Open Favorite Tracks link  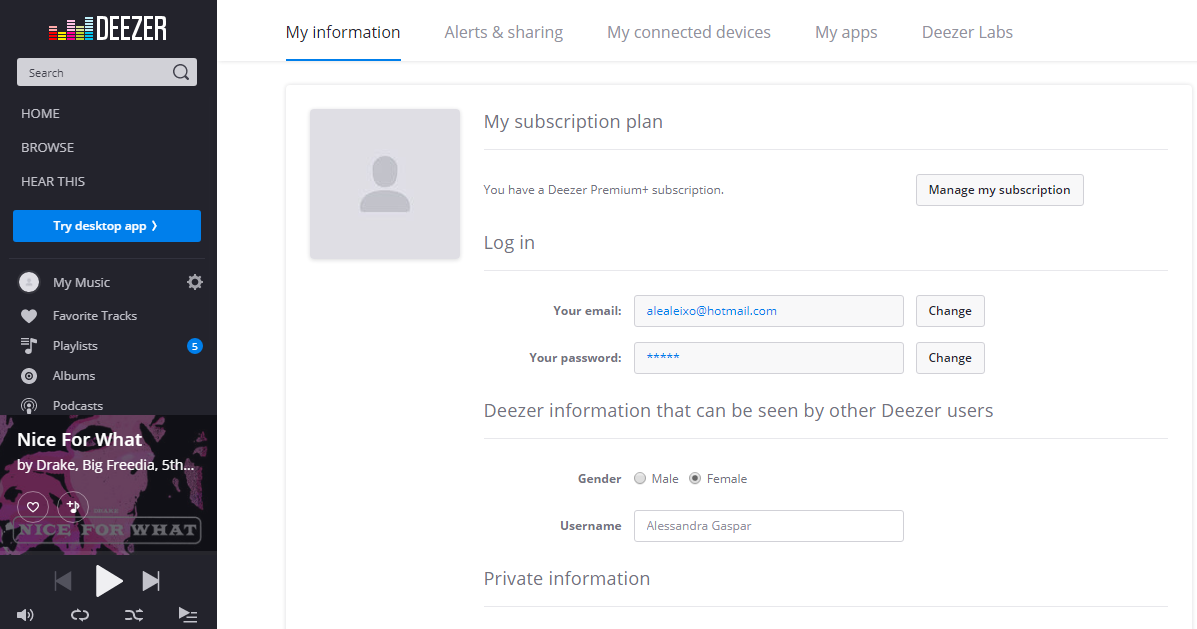click(x=95, y=316)
